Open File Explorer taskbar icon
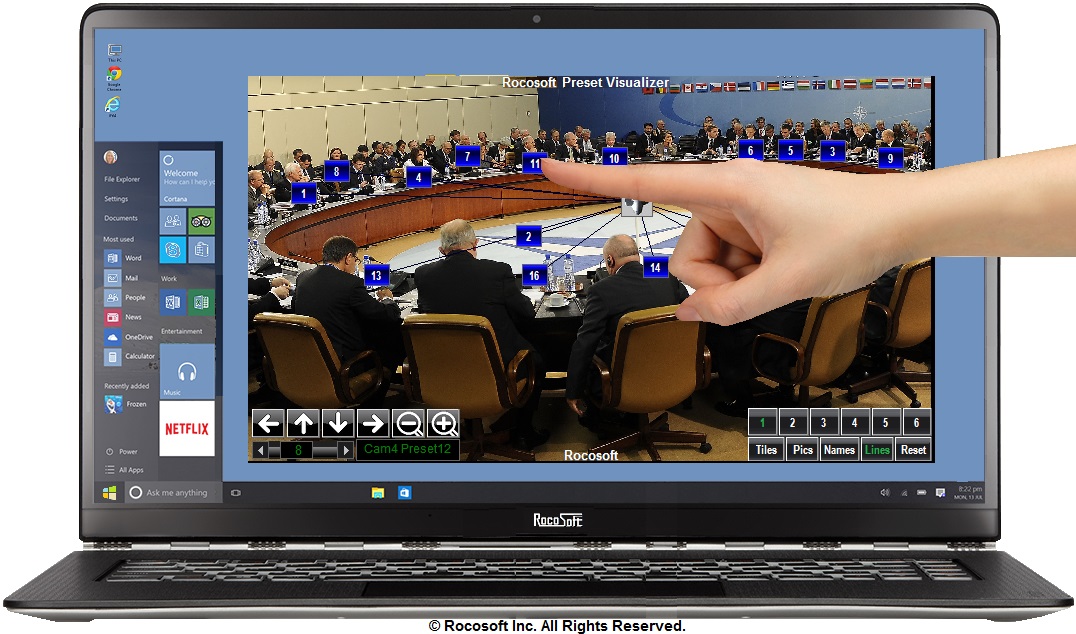Viewport: 1076px width, 634px height. coord(377,493)
